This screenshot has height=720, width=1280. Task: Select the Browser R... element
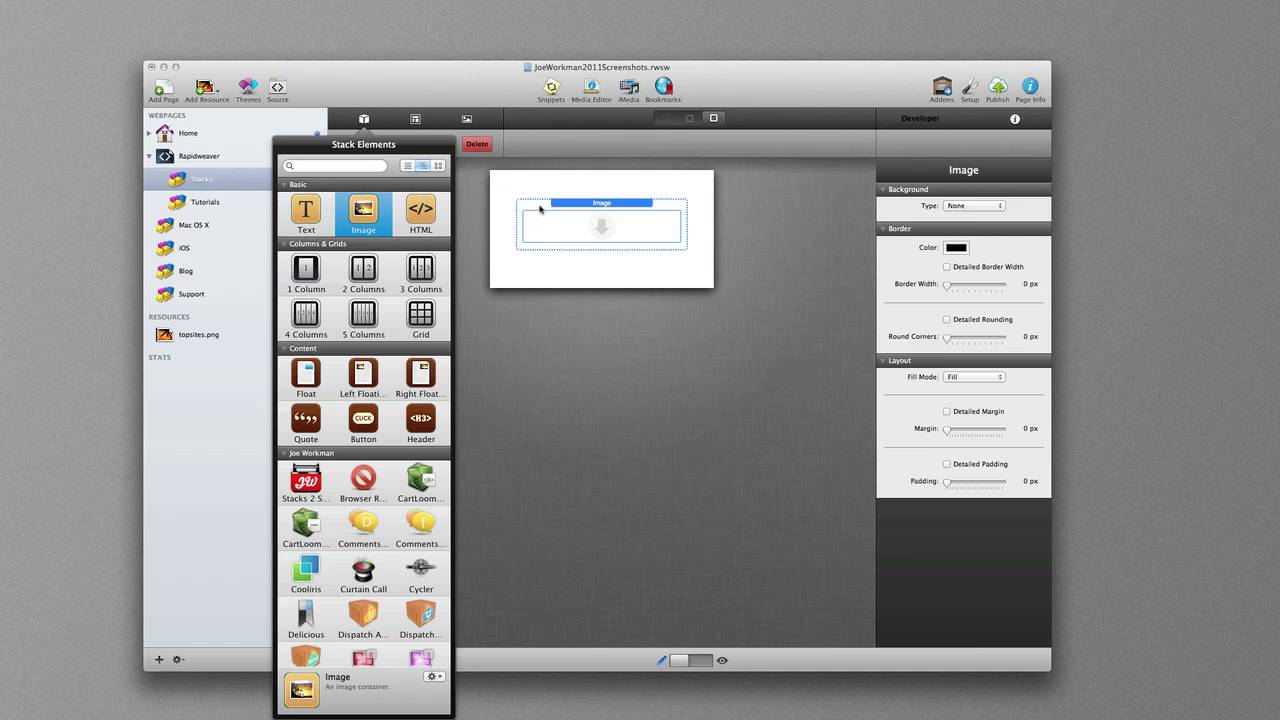(x=363, y=483)
